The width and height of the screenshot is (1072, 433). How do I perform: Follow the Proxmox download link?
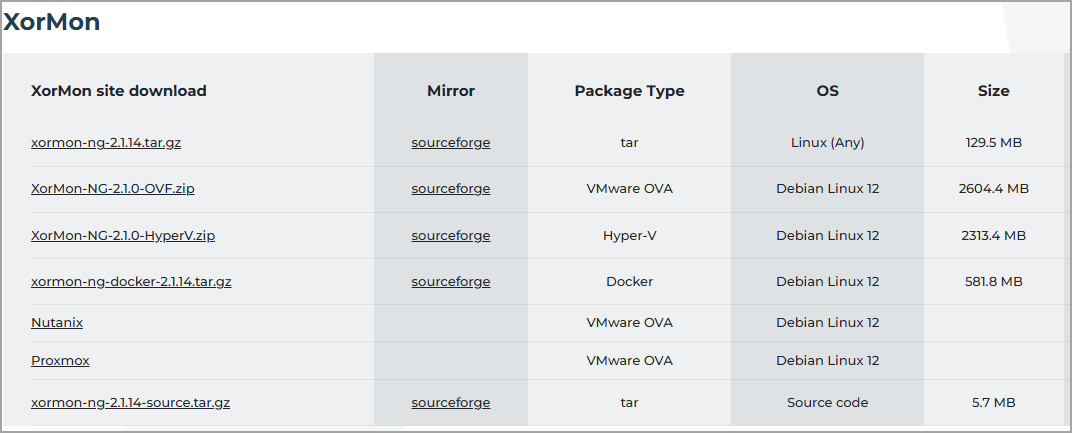click(x=60, y=360)
